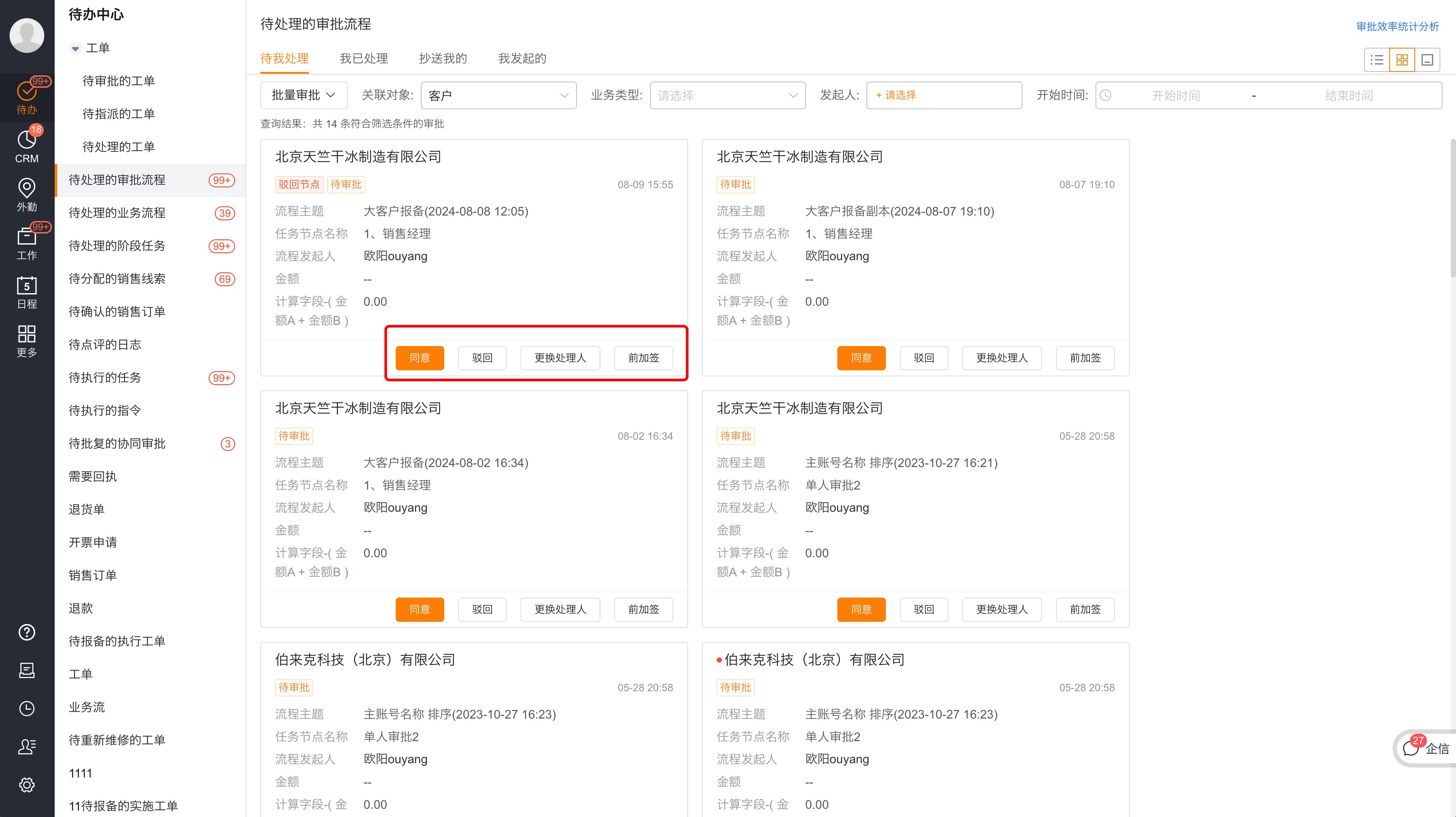This screenshot has height=817, width=1456.
Task: Click 前加签 on 08-02 16:34 card
Action: [x=643, y=609]
